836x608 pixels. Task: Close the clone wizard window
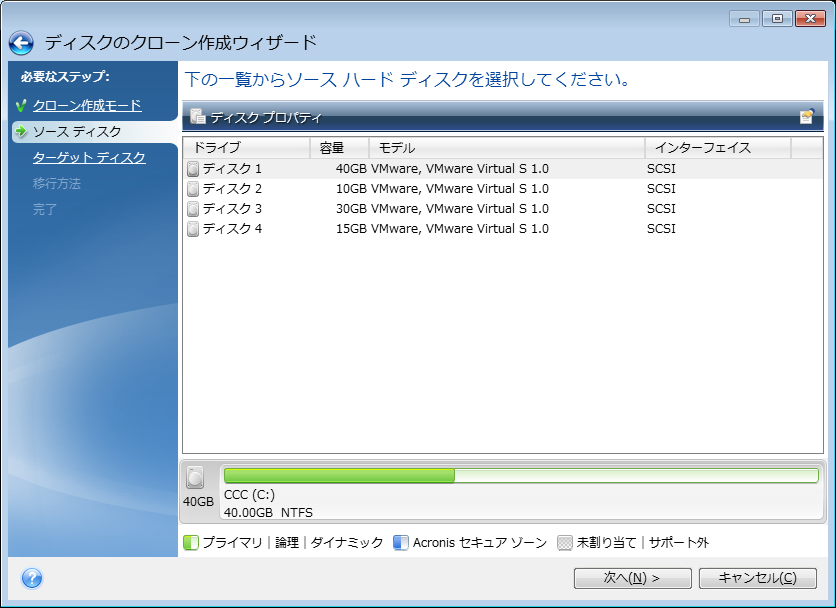click(810, 19)
